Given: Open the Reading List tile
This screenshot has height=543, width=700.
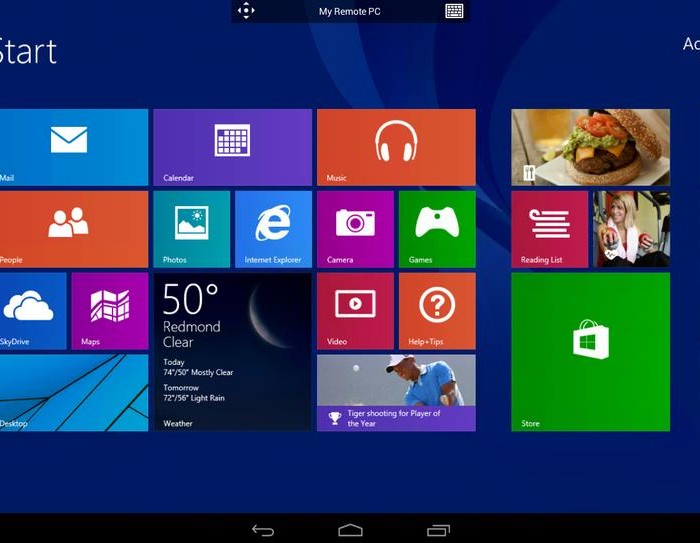Looking at the screenshot, I should [549, 229].
